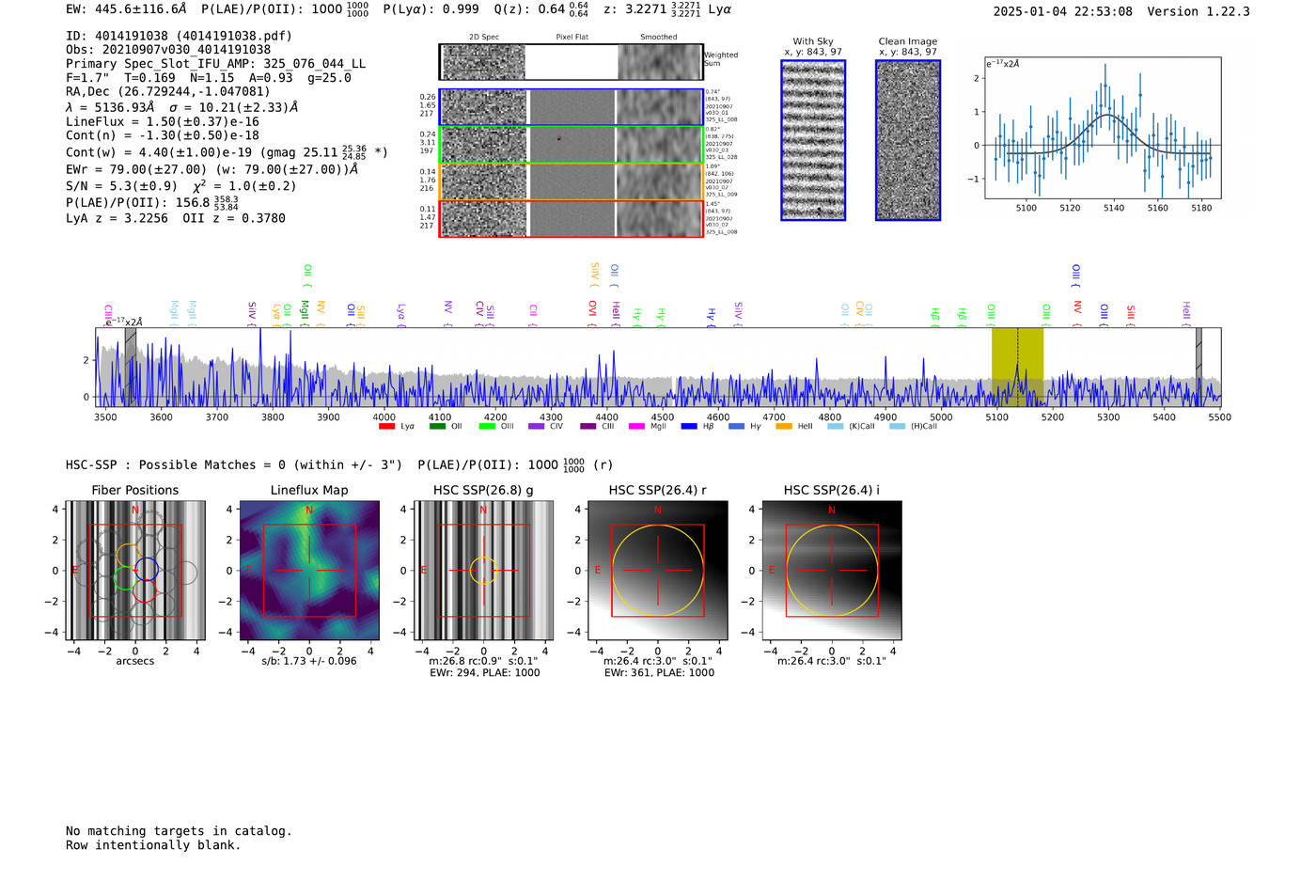The width and height of the screenshot is (1316, 896).
Task: Click the green fiber circle in Fiber Positions
Action: tap(125, 577)
